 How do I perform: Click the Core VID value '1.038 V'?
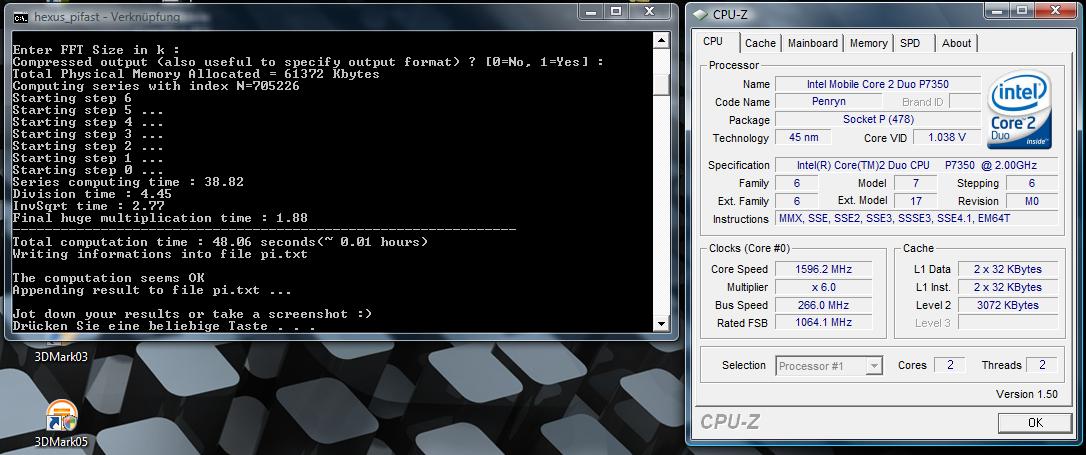coord(947,137)
